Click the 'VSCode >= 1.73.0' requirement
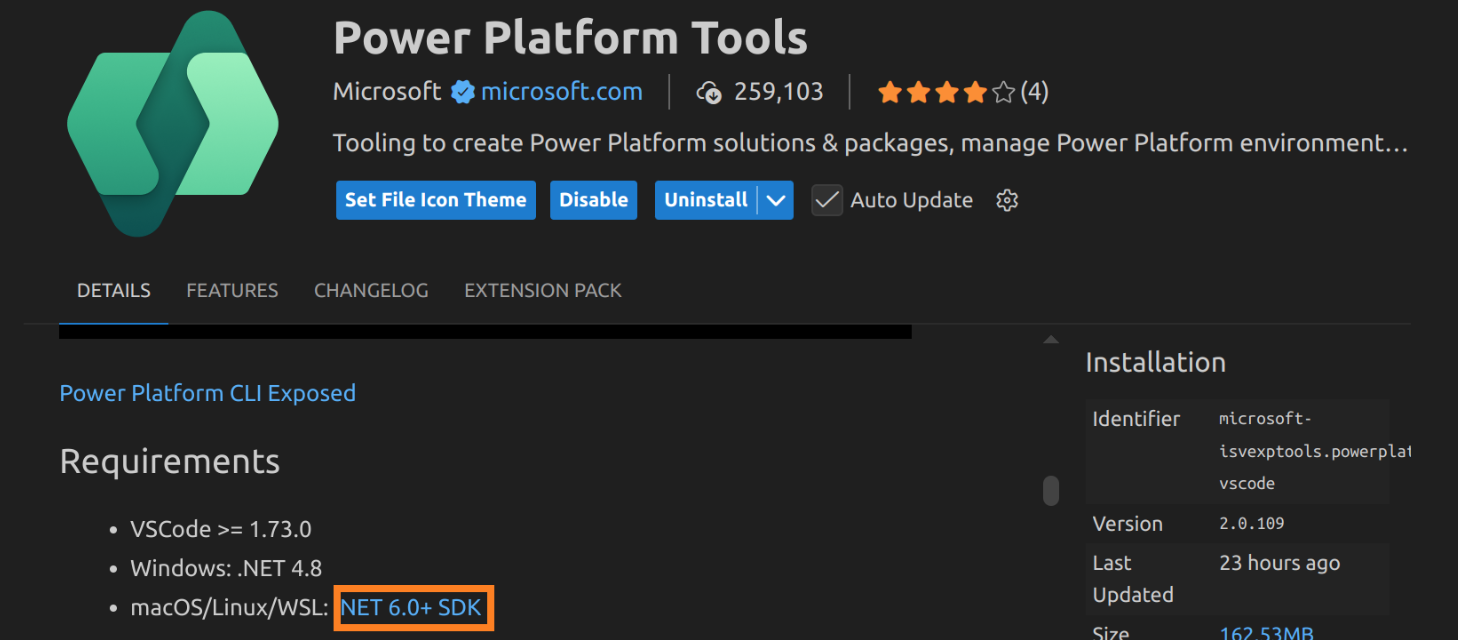The image size is (1458, 640). coord(221,529)
